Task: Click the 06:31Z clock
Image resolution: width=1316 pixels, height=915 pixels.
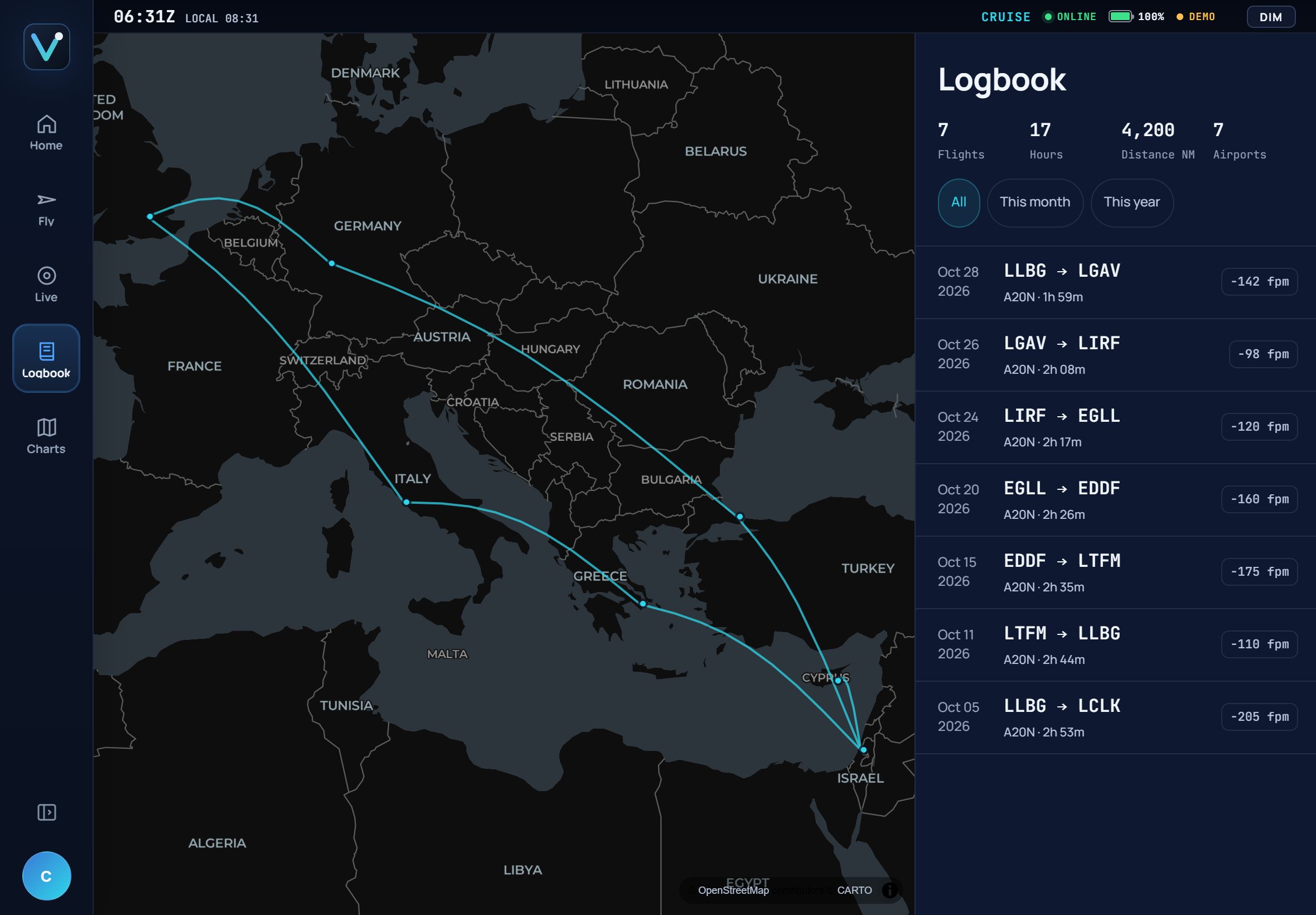Action: pos(144,17)
